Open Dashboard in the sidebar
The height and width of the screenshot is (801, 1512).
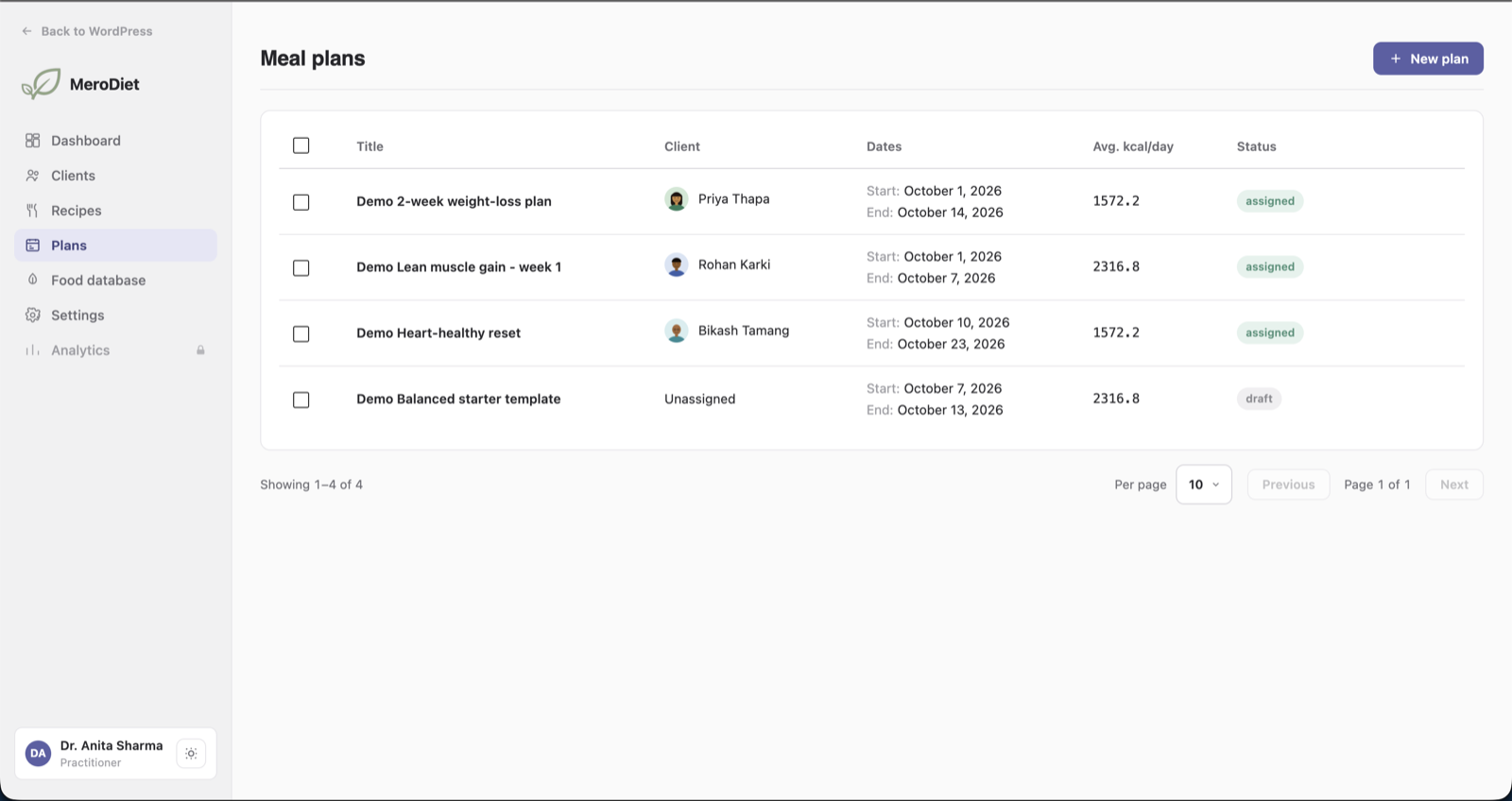click(x=115, y=141)
